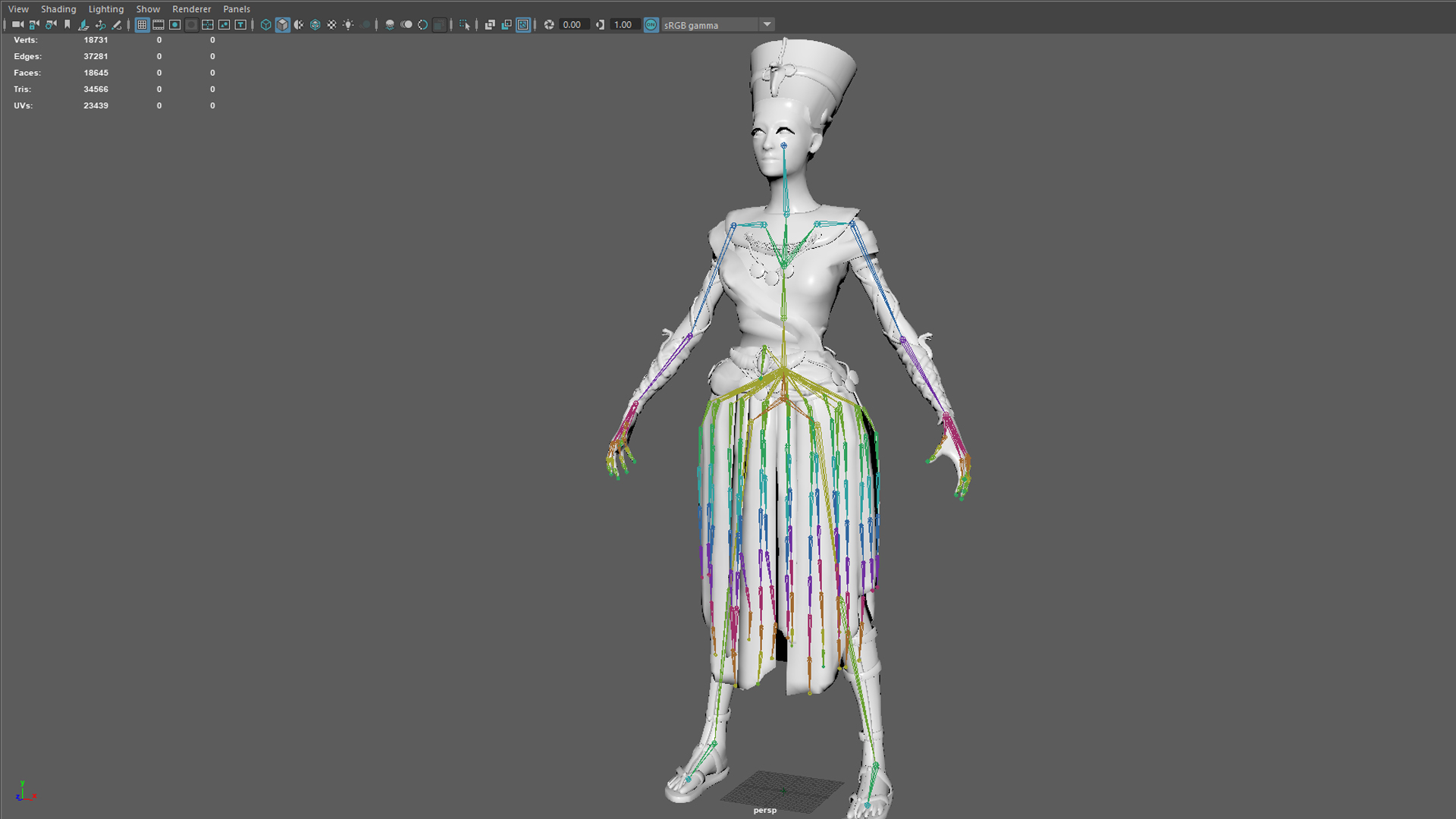Viewport: 1456px width, 819px height.
Task: Click the Select Camera icon
Action: coord(17,25)
